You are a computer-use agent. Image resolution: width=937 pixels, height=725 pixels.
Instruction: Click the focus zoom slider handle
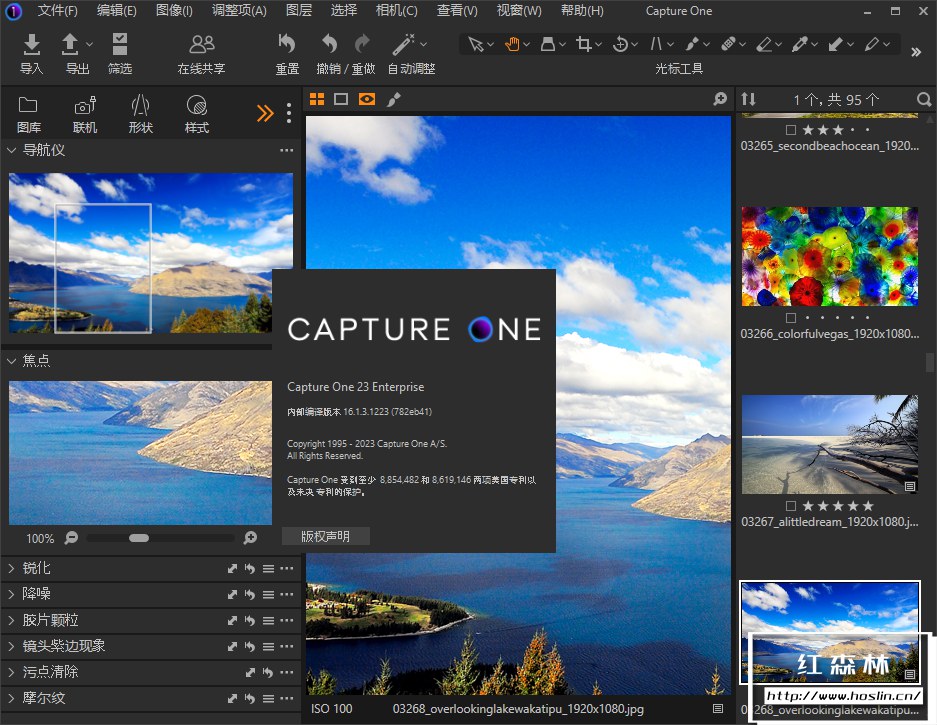click(139, 538)
